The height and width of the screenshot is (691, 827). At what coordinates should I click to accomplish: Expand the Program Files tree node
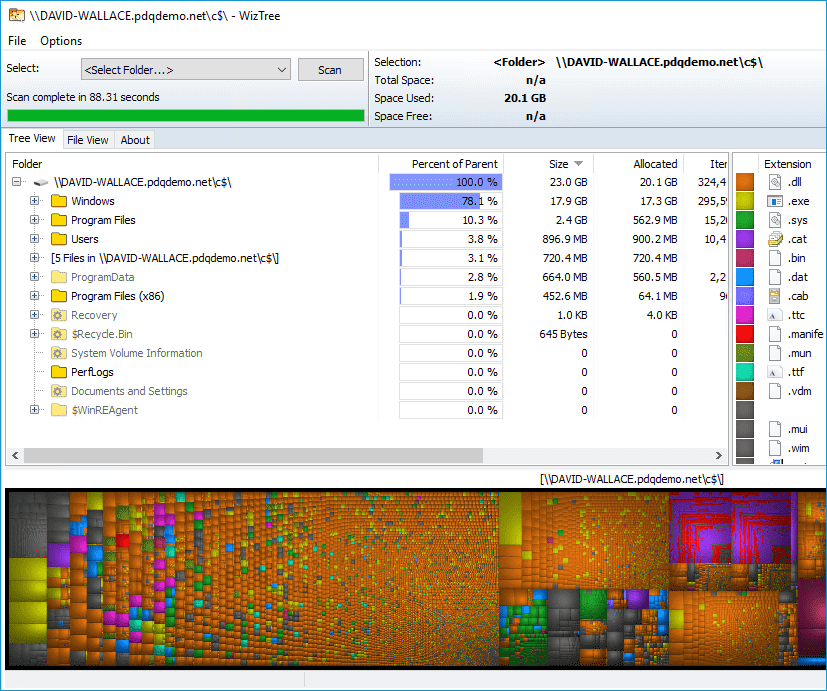pyautogui.click(x=35, y=220)
